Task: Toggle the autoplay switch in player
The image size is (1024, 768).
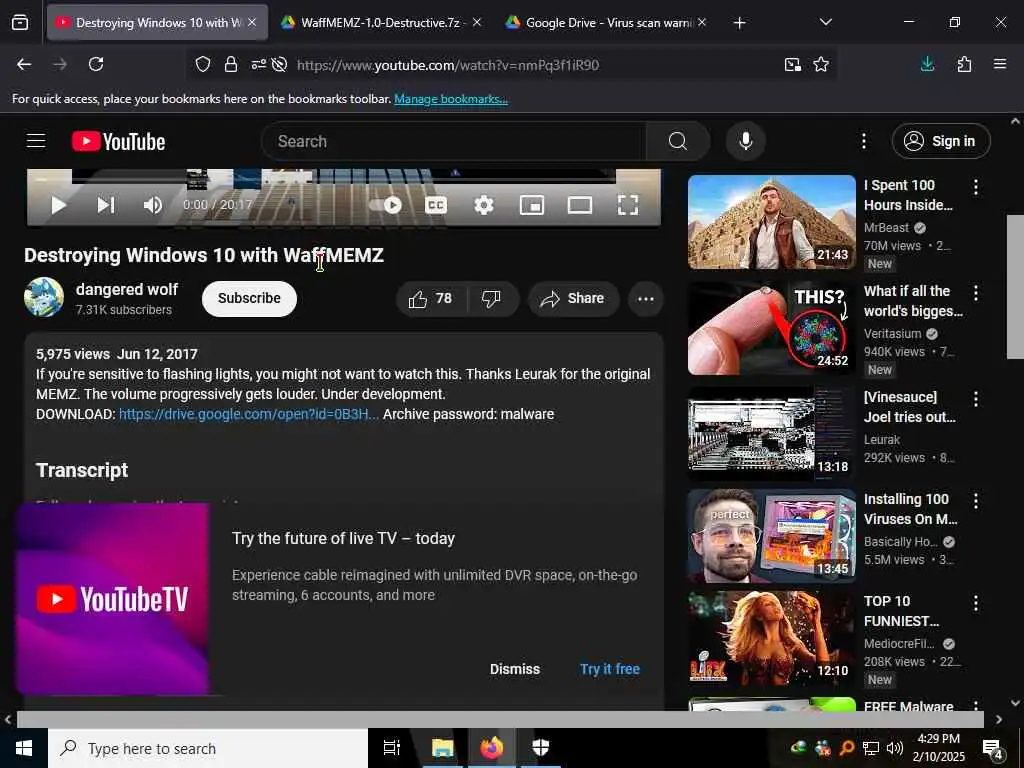Action: click(385, 205)
